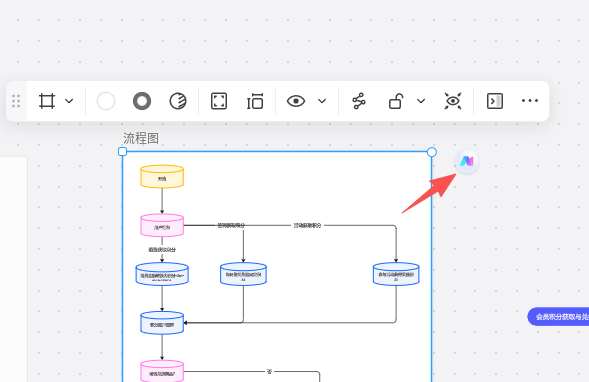Open the gray border color ring
589x382 pixels.
click(x=142, y=101)
